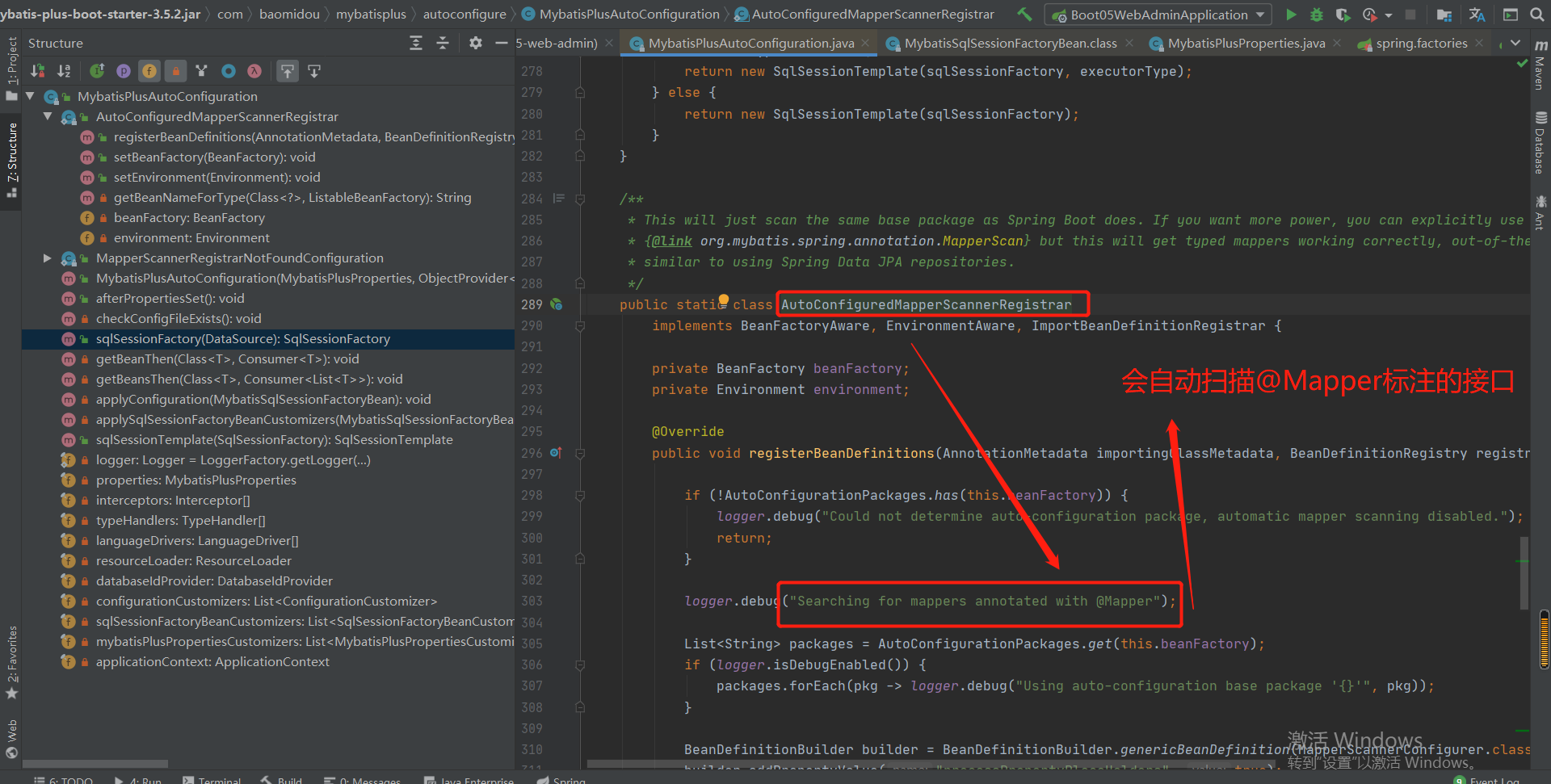Click baomidou in the breadcrumb path

(x=289, y=14)
